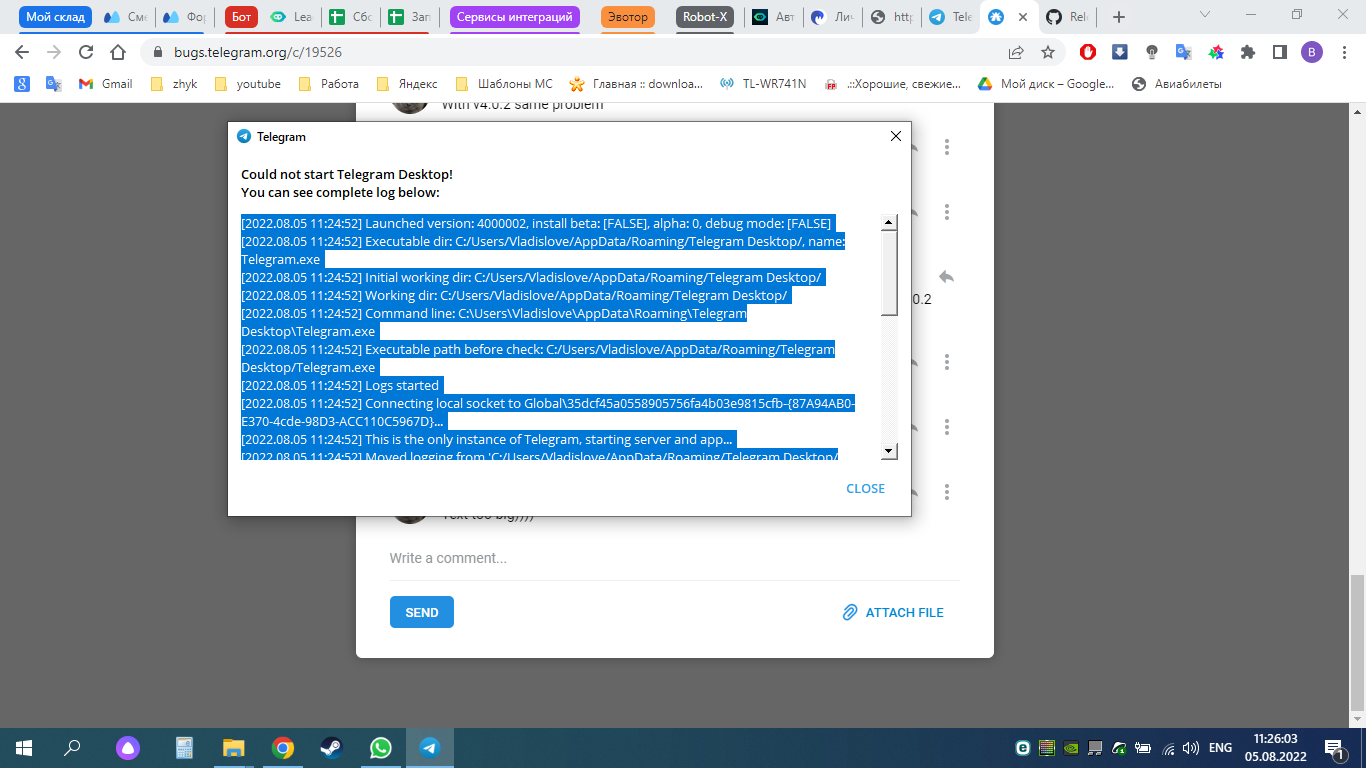Click the address bar with bugs.telegram.org URL
1366x768 pixels.
580,52
